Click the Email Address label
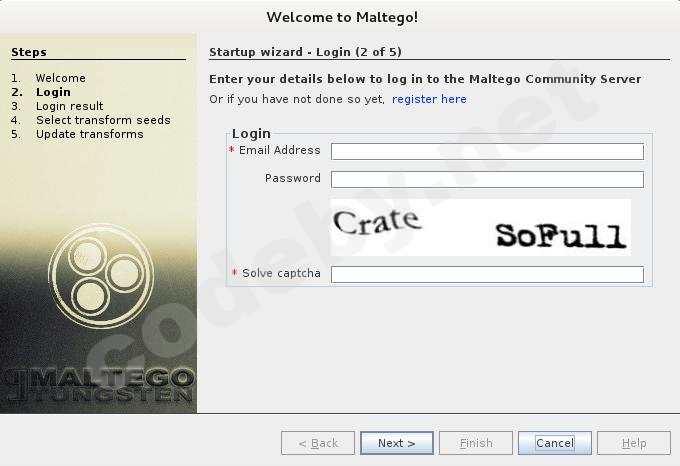Image resolution: width=680 pixels, height=466 pixels. (279, 150)
